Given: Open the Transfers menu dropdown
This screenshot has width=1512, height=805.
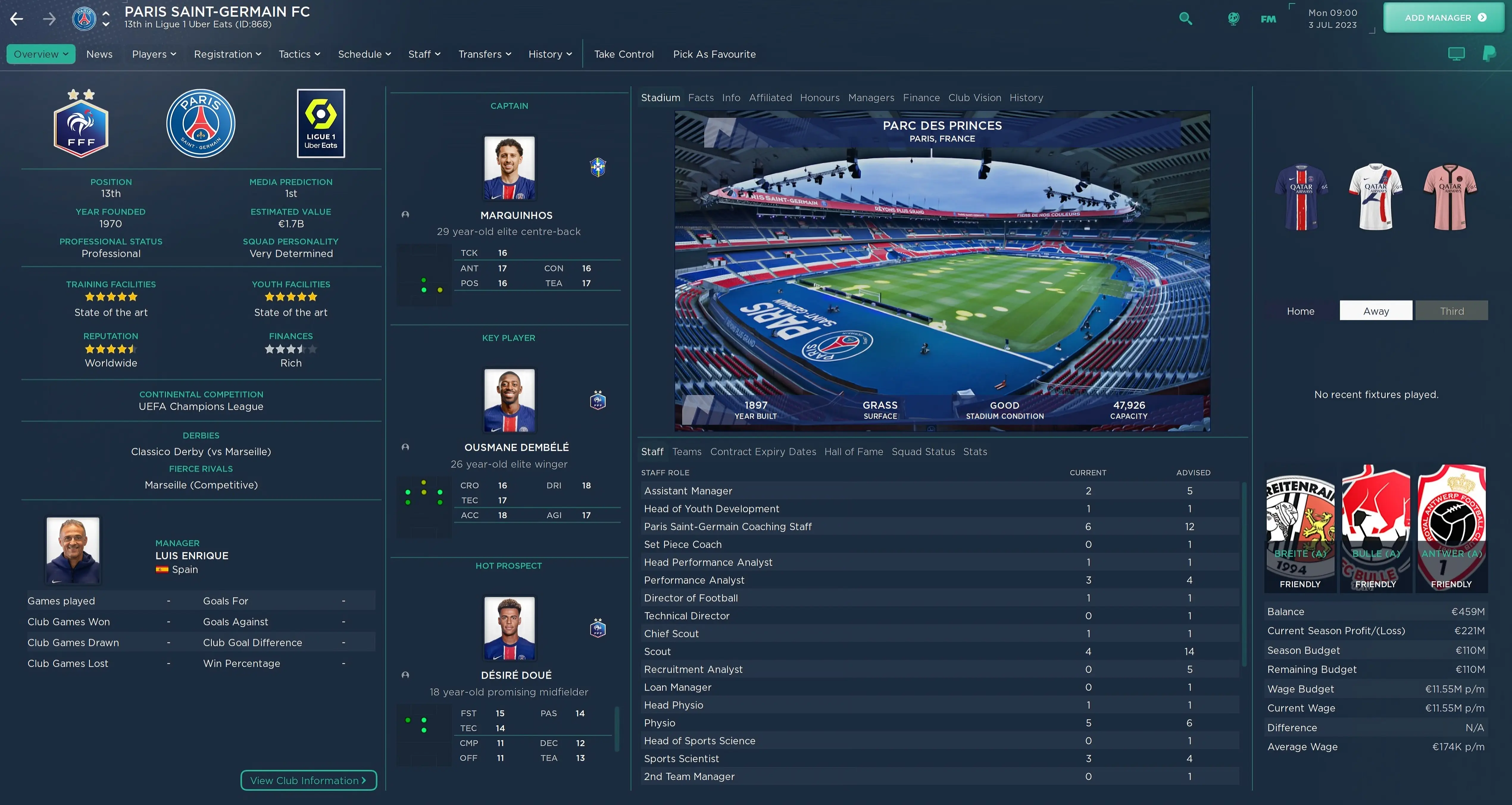Looking at the screenshot, I should [x=485, y=54].
